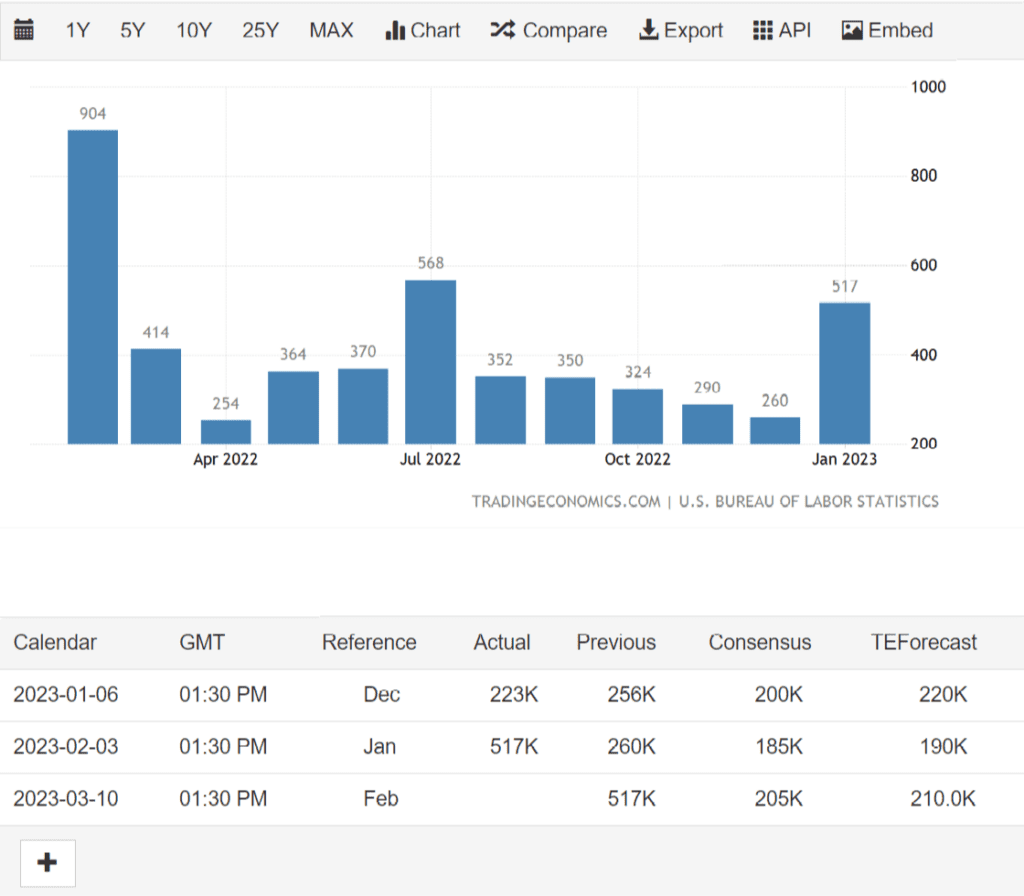Click the Embed button
Image resolution: width=1024 pixels, height=896 pixels.
(x=887, y=30)
